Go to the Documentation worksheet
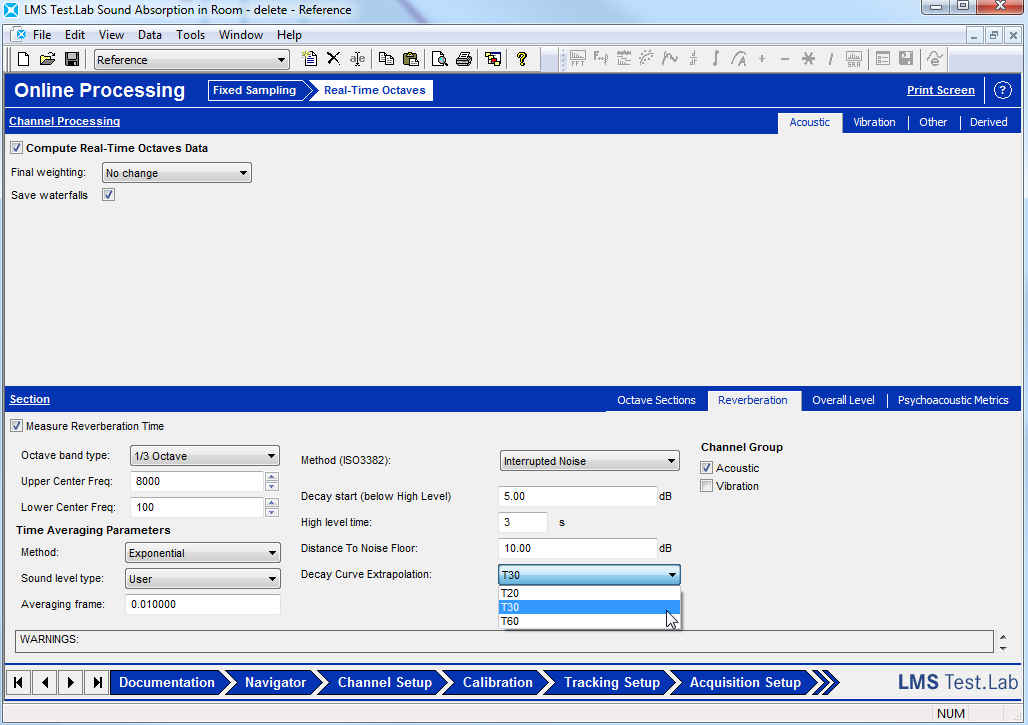The image size is (1028, 725). pyautogui.click(x=167, y=682)
